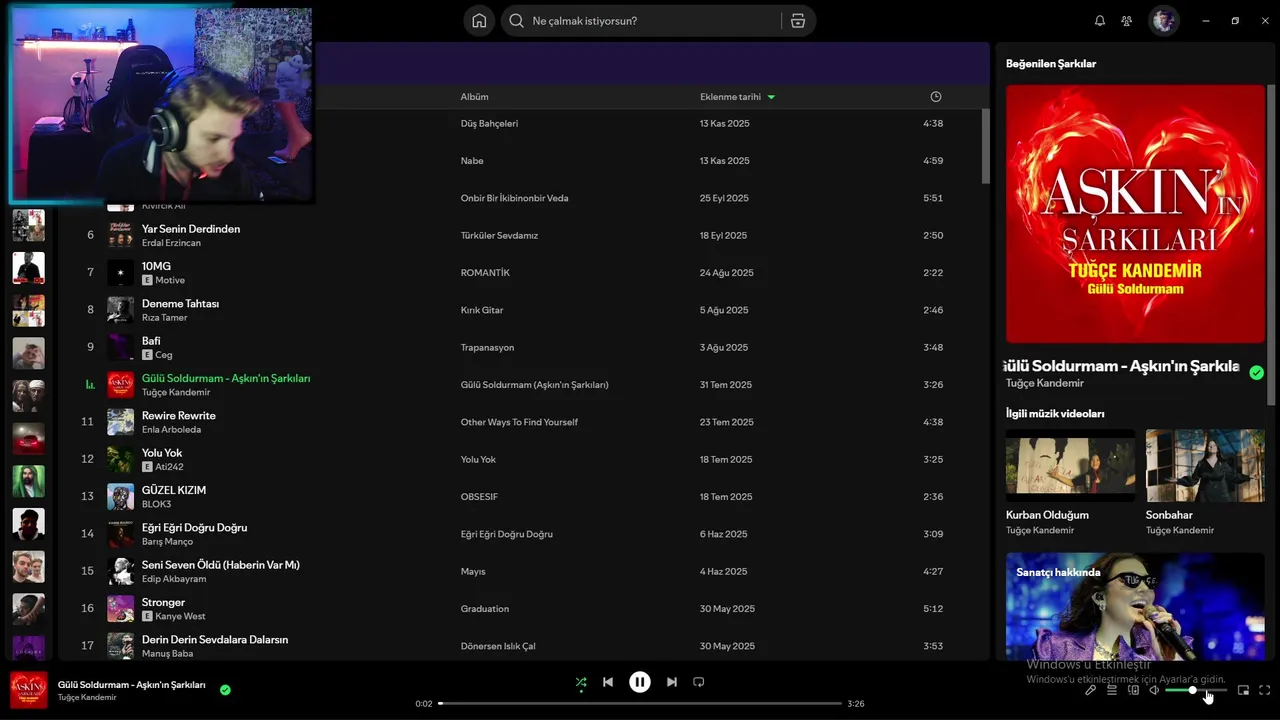Select the 'Bafi' track

(151, 341)
